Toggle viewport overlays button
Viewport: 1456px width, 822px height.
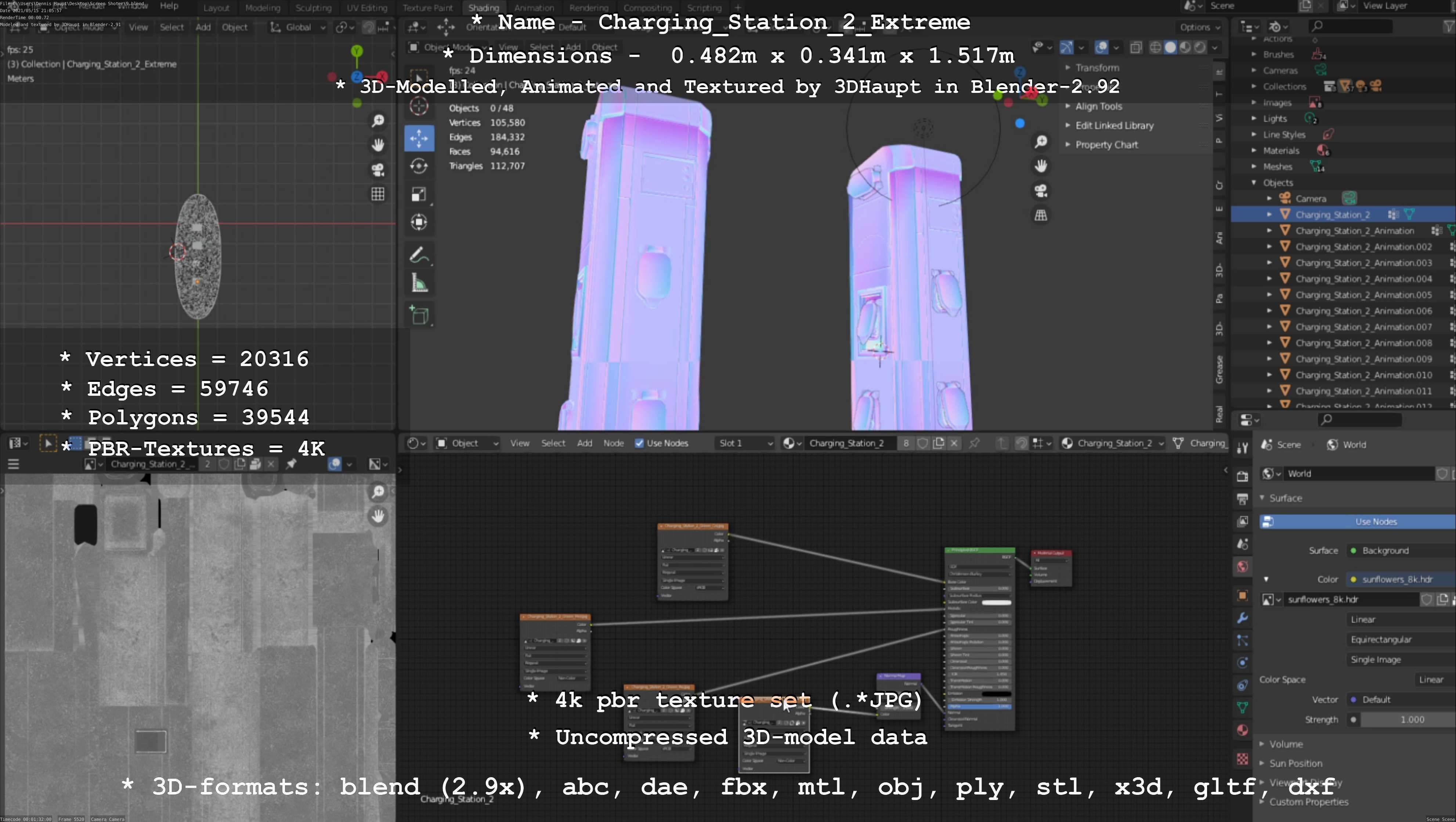[1101, 47]
